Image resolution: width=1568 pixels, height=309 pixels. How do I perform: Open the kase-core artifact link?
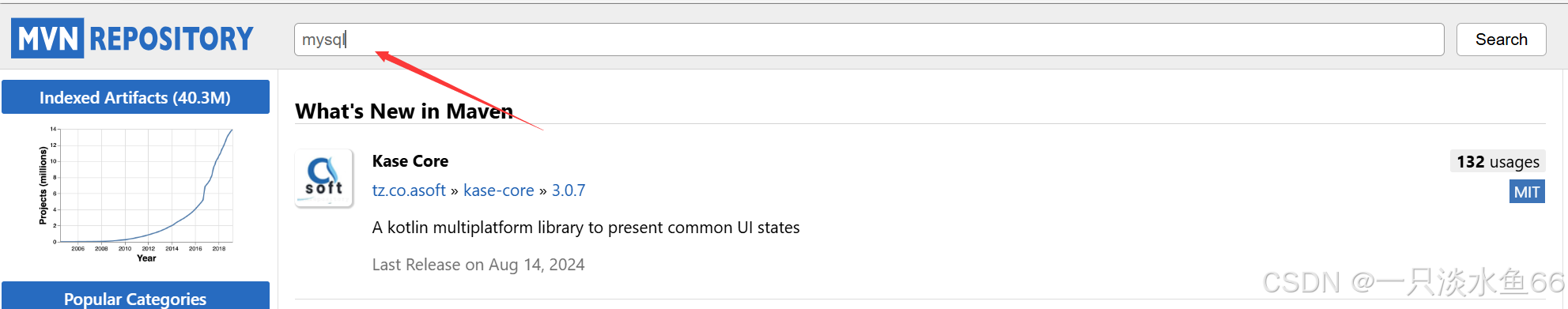coord(499,190)
